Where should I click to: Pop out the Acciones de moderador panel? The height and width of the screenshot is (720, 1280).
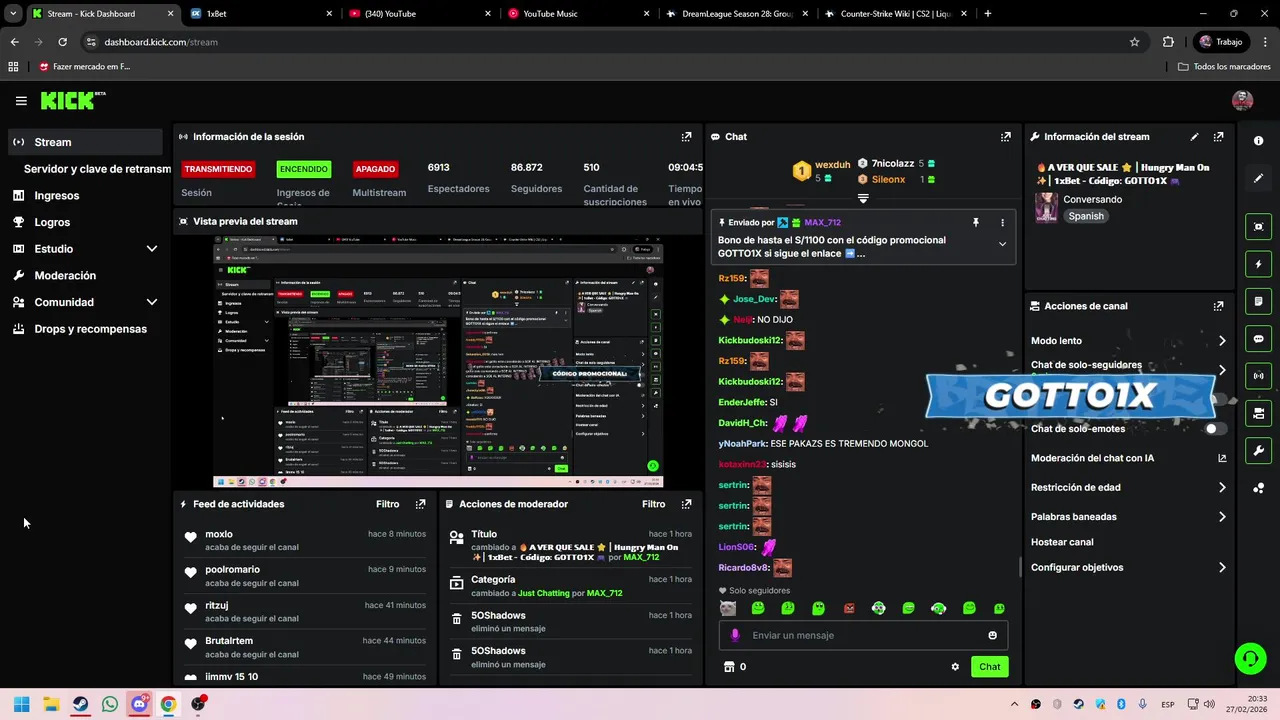pos(686,505)
